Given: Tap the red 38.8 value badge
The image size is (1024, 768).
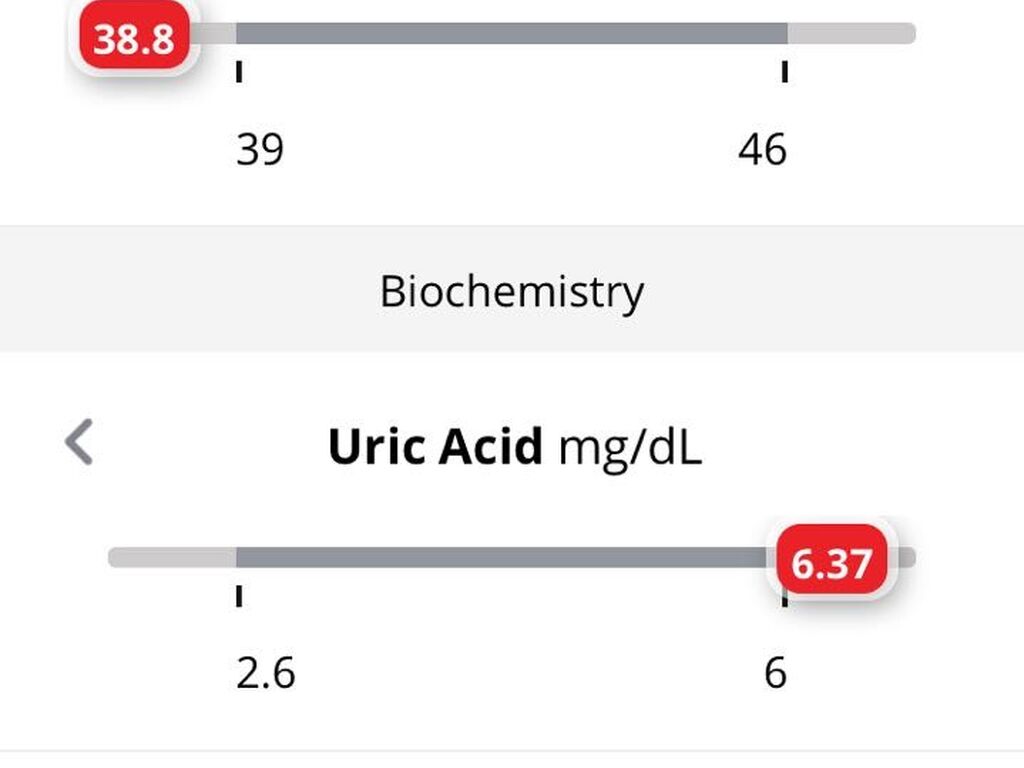Looking at the screenshot, I should (134, 36).
